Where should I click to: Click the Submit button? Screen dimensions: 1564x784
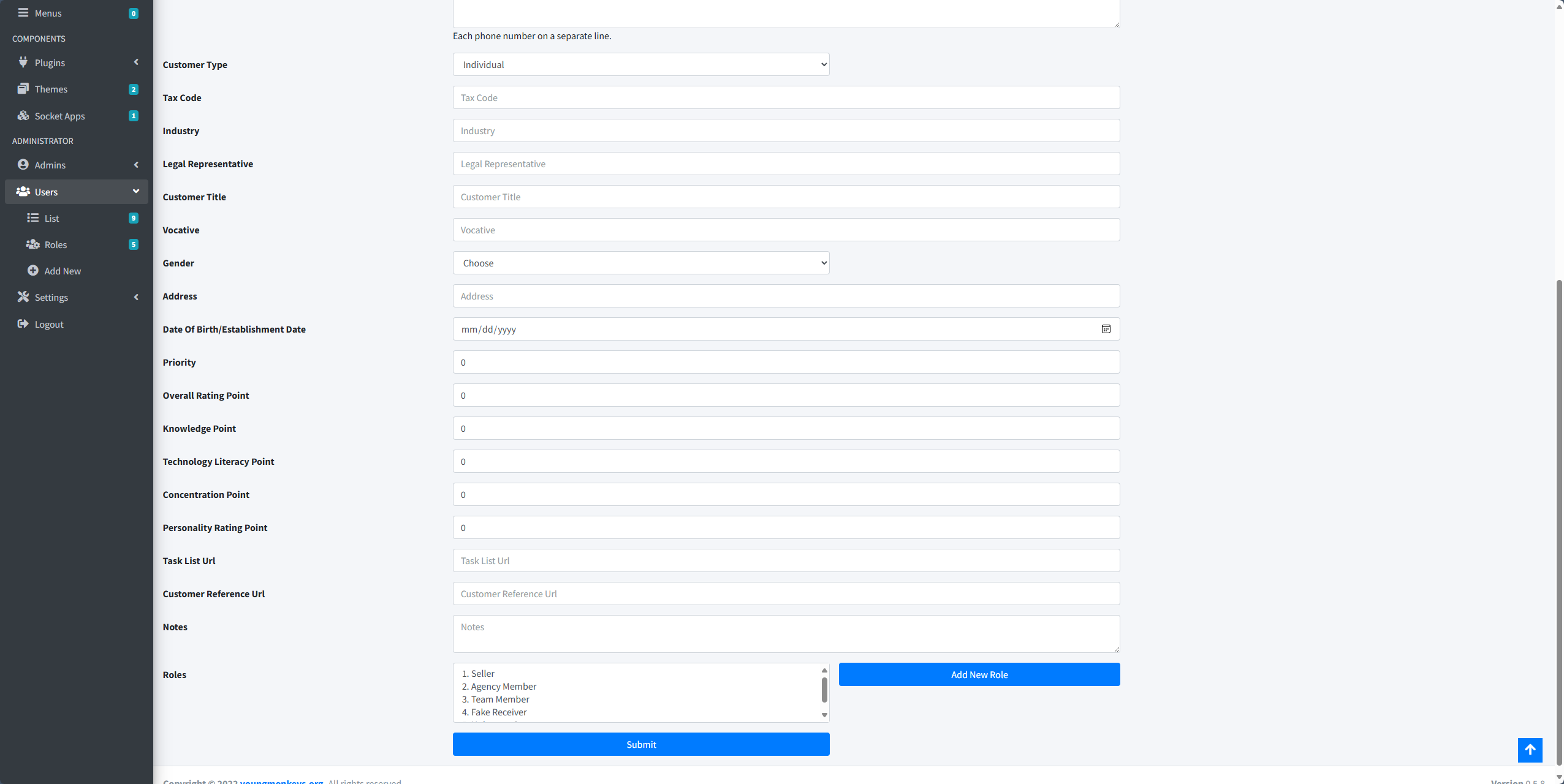pyautogui.click(x=641, y=744)
